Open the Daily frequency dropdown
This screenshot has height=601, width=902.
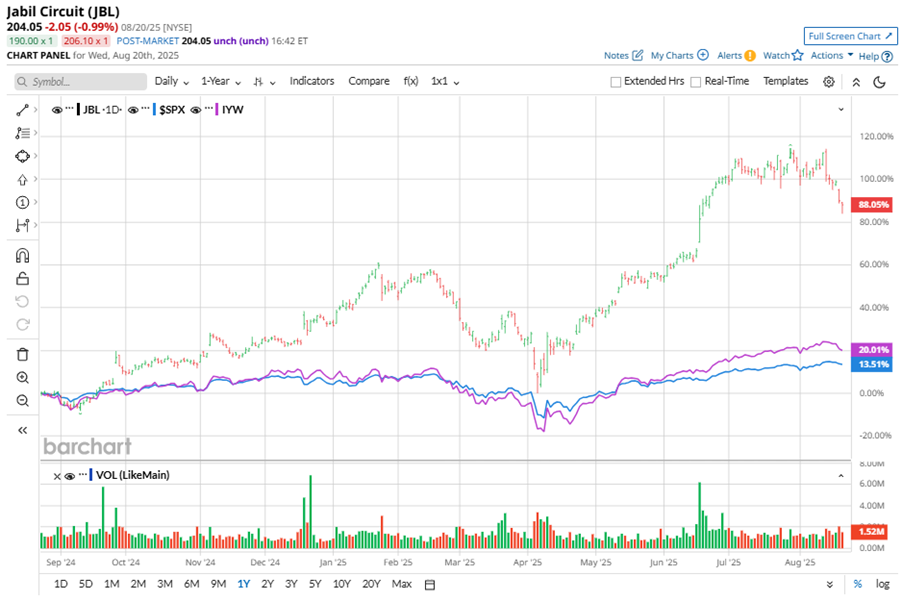tap(171, 82)
